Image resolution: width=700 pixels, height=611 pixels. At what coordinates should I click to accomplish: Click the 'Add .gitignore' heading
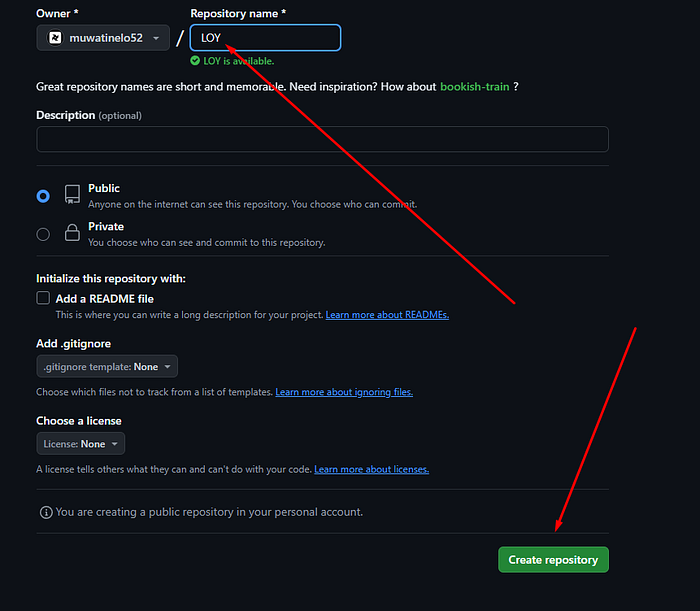[x=74, y=344]
